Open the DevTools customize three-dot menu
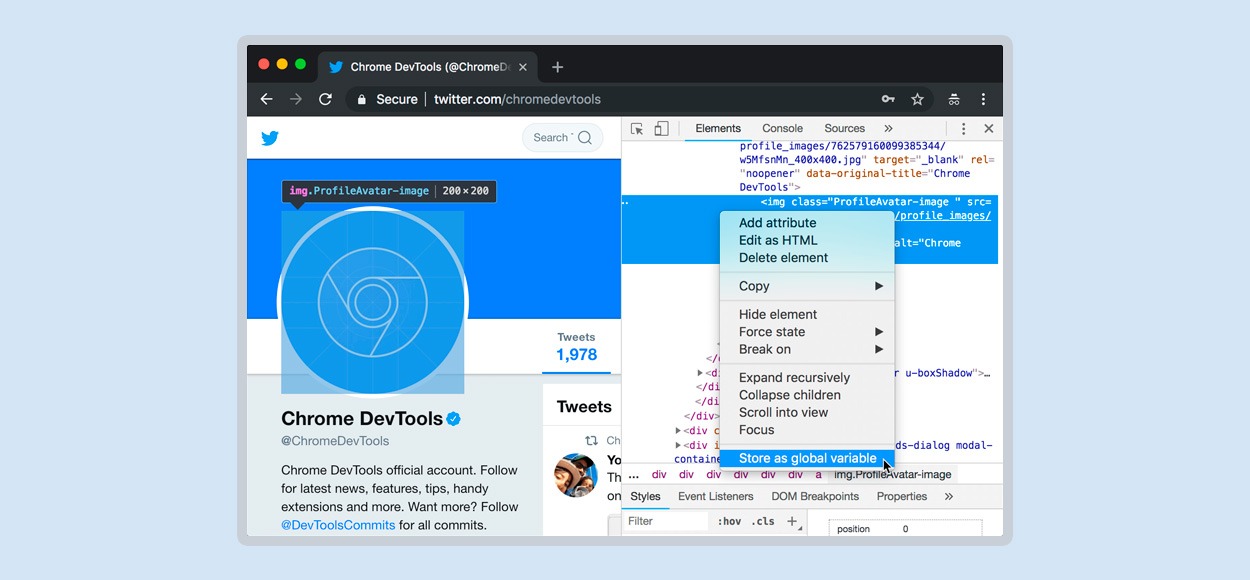 pos(963,129)
